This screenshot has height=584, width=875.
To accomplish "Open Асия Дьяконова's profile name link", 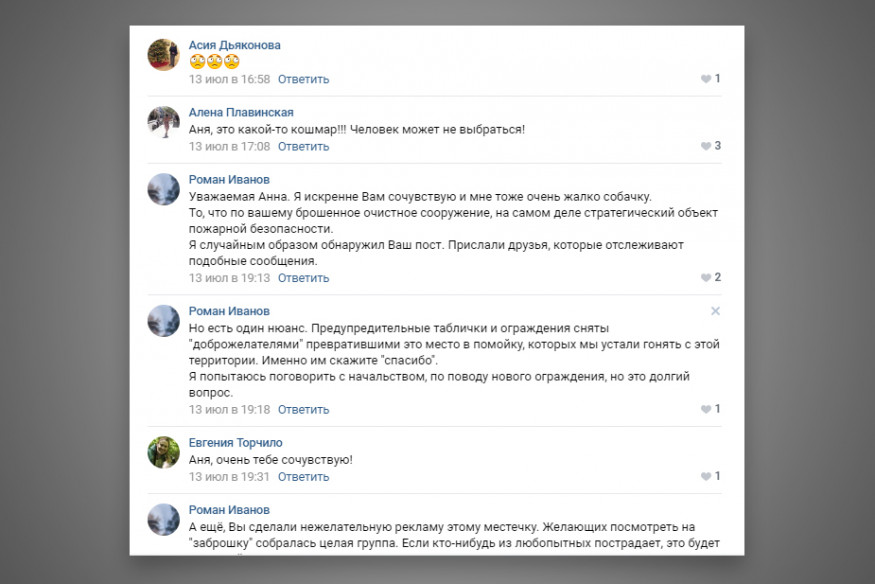I will click(x=234, y=45).
